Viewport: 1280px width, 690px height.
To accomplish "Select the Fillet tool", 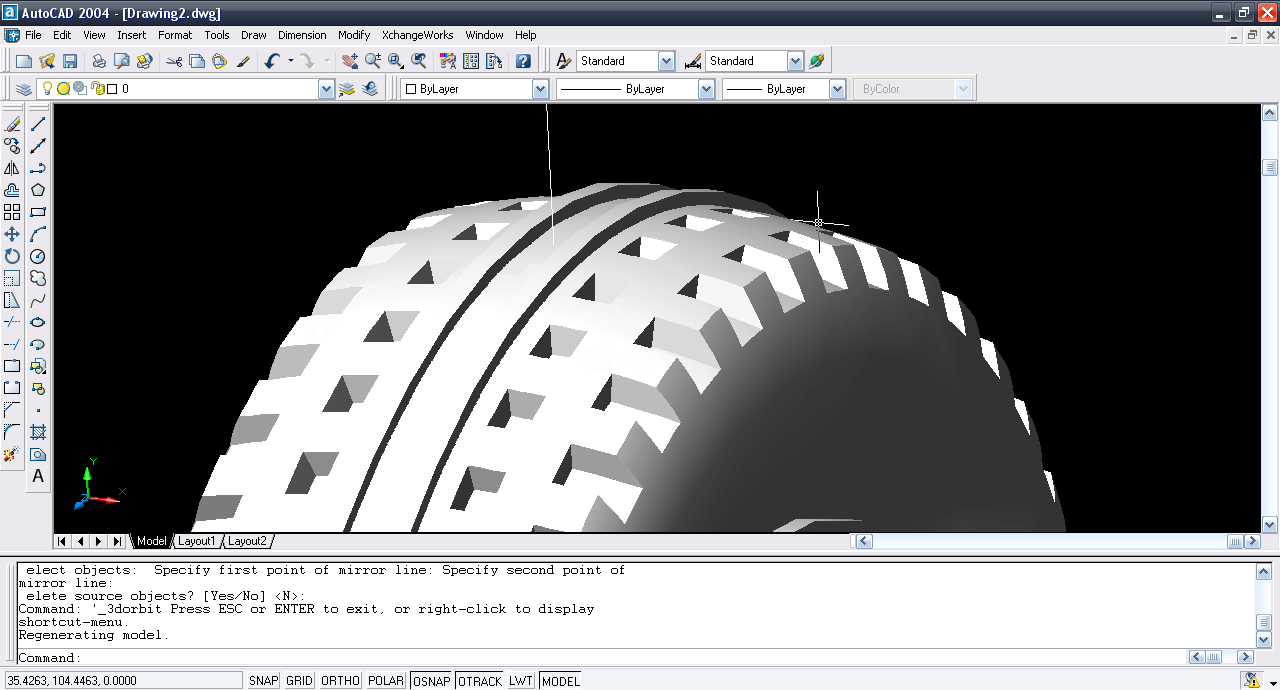I will tap(12, 432).
